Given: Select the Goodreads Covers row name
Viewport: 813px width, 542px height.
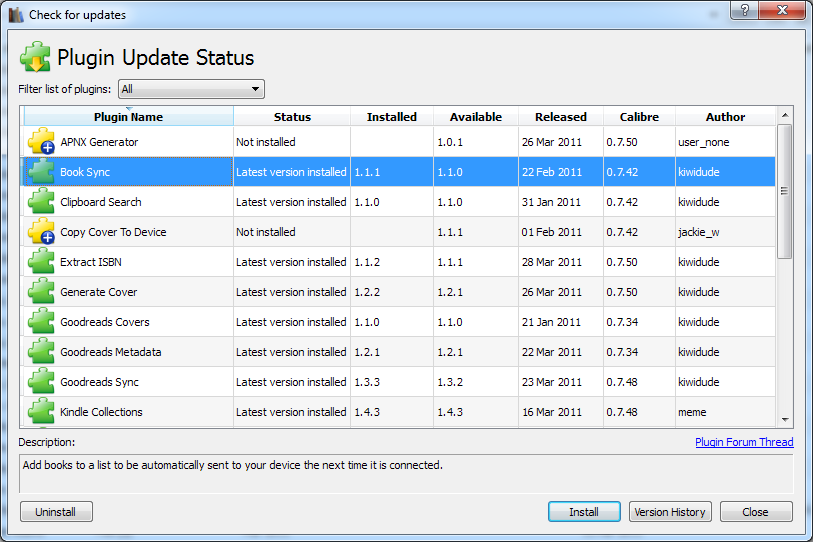Looking at the screenshot, I should pyautogui.click(x=105, y=323).
